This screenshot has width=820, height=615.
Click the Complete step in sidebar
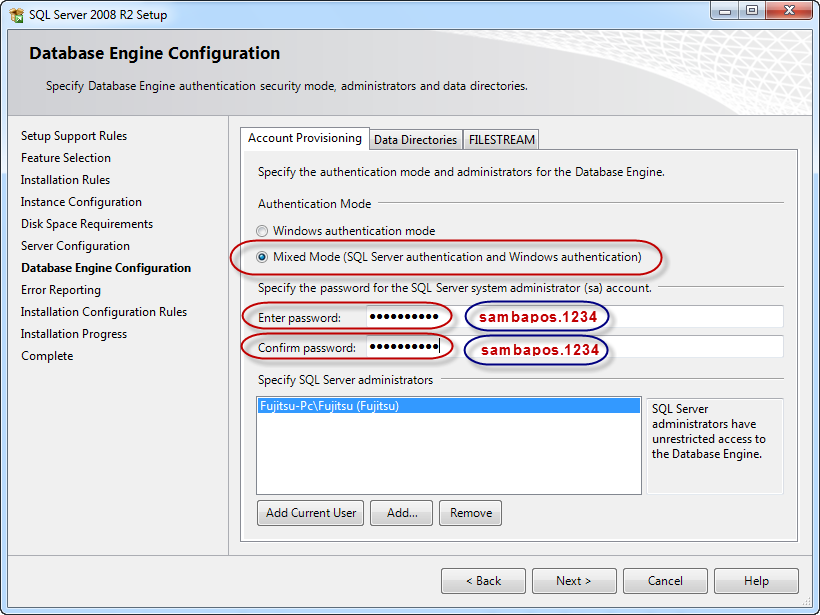pyautogui.click(x=47, y=356)
